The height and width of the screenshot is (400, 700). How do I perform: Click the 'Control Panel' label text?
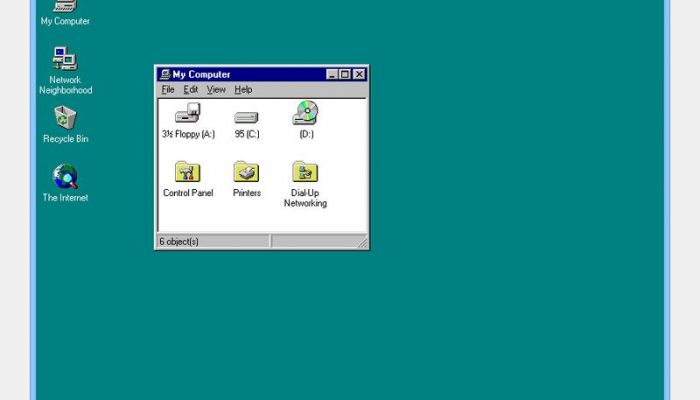point(188,193)
